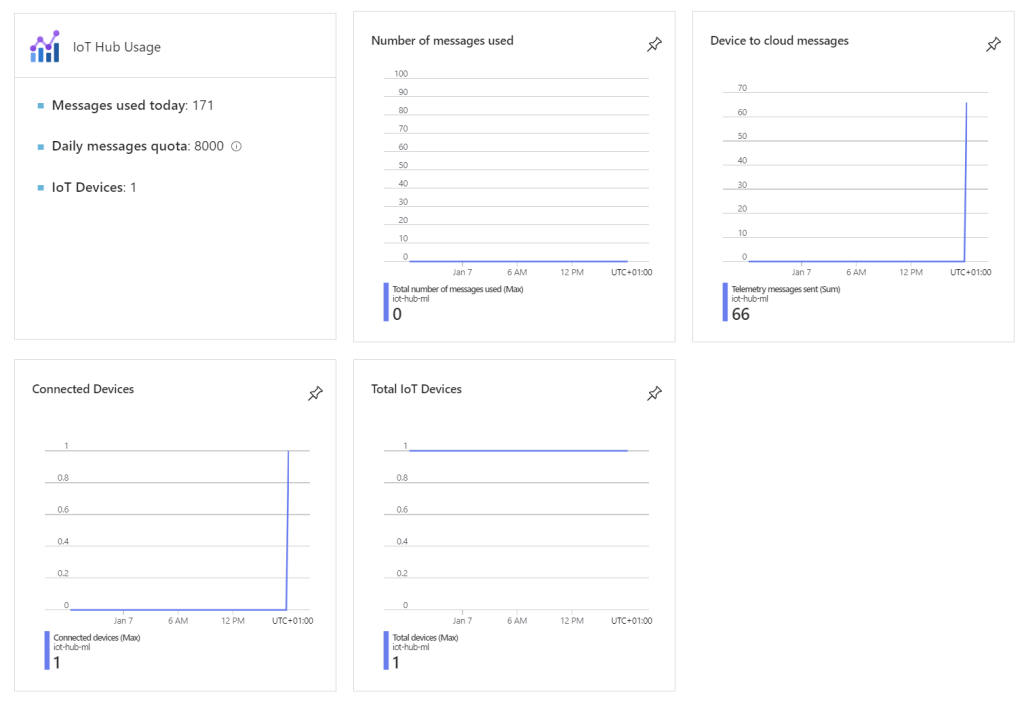The height and width of the screenshot is (703, 1024).
Task: Pin the Total IoT Devices chart
Action: (654, 394)
